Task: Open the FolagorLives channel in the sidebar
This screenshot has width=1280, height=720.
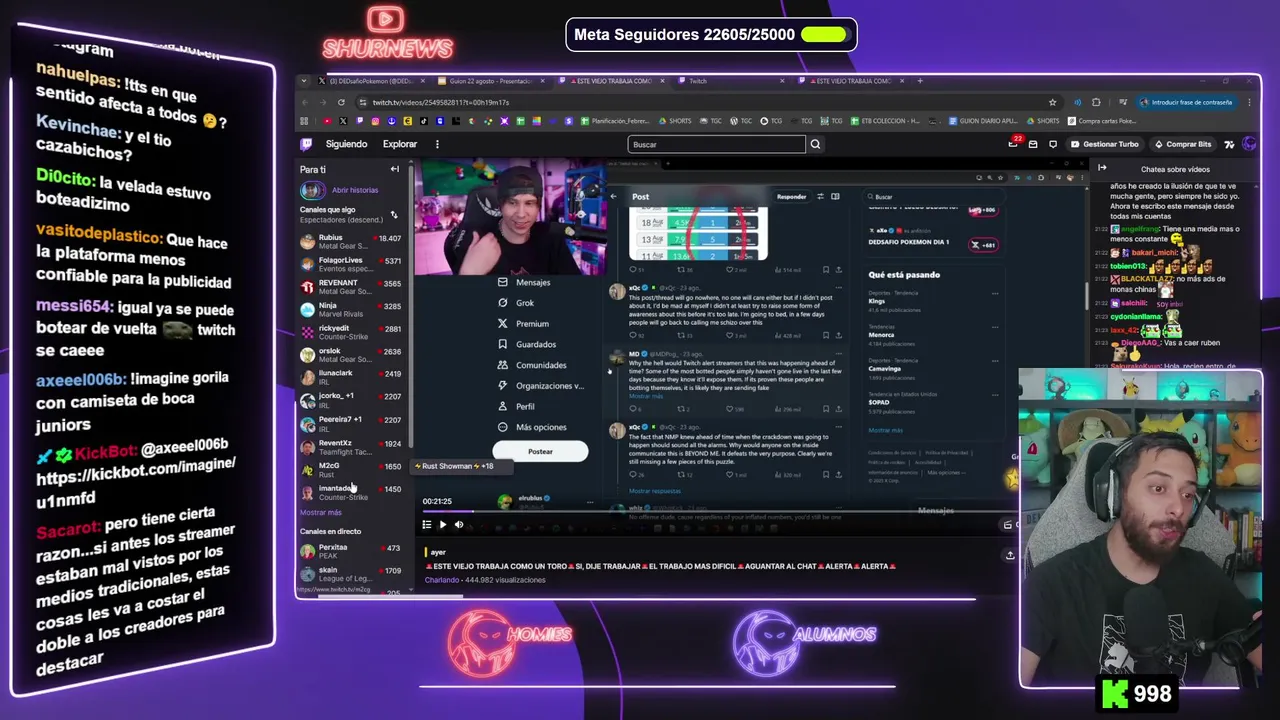Action: 351,265
